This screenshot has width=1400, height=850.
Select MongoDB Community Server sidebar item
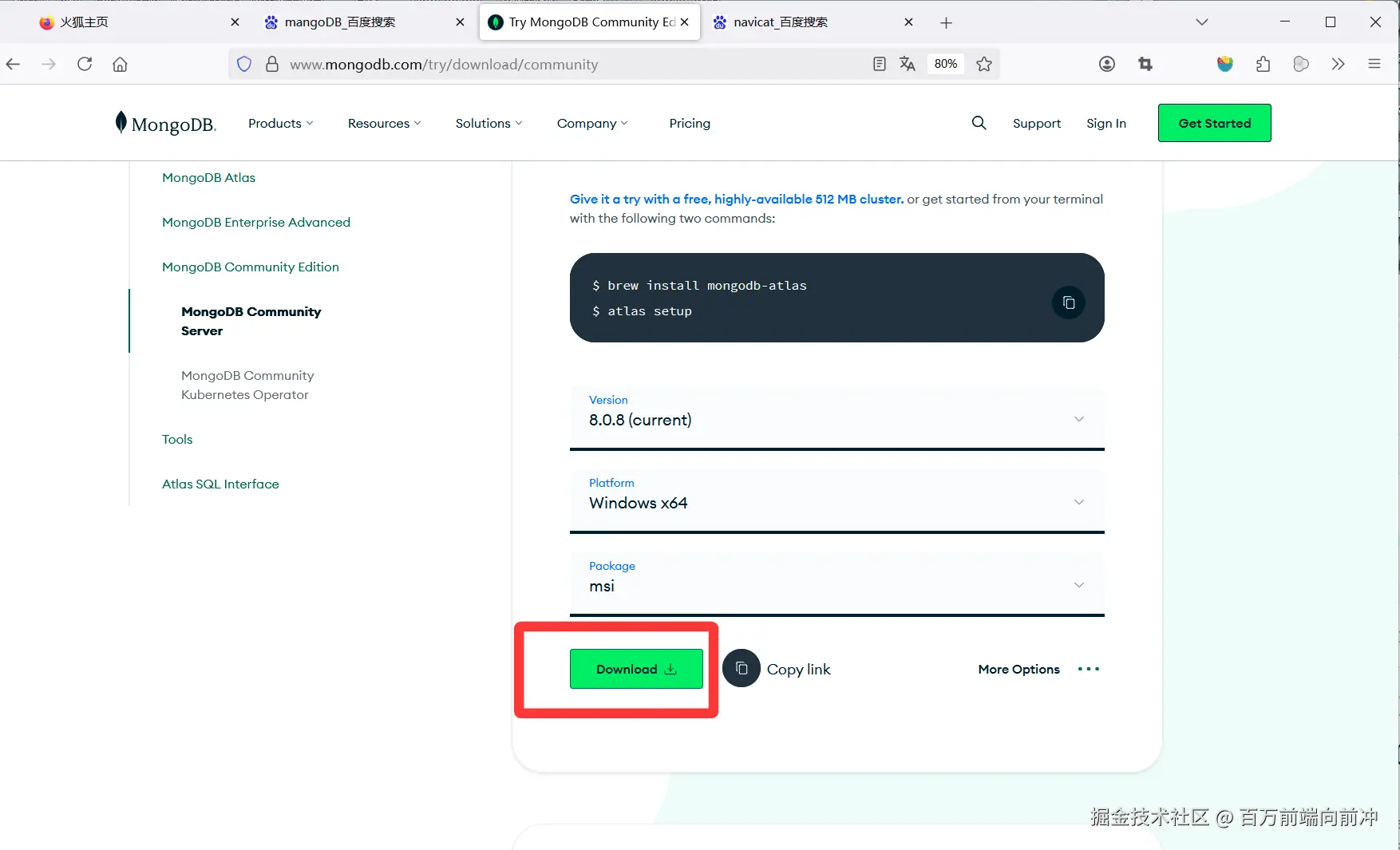tap(251, 321)
